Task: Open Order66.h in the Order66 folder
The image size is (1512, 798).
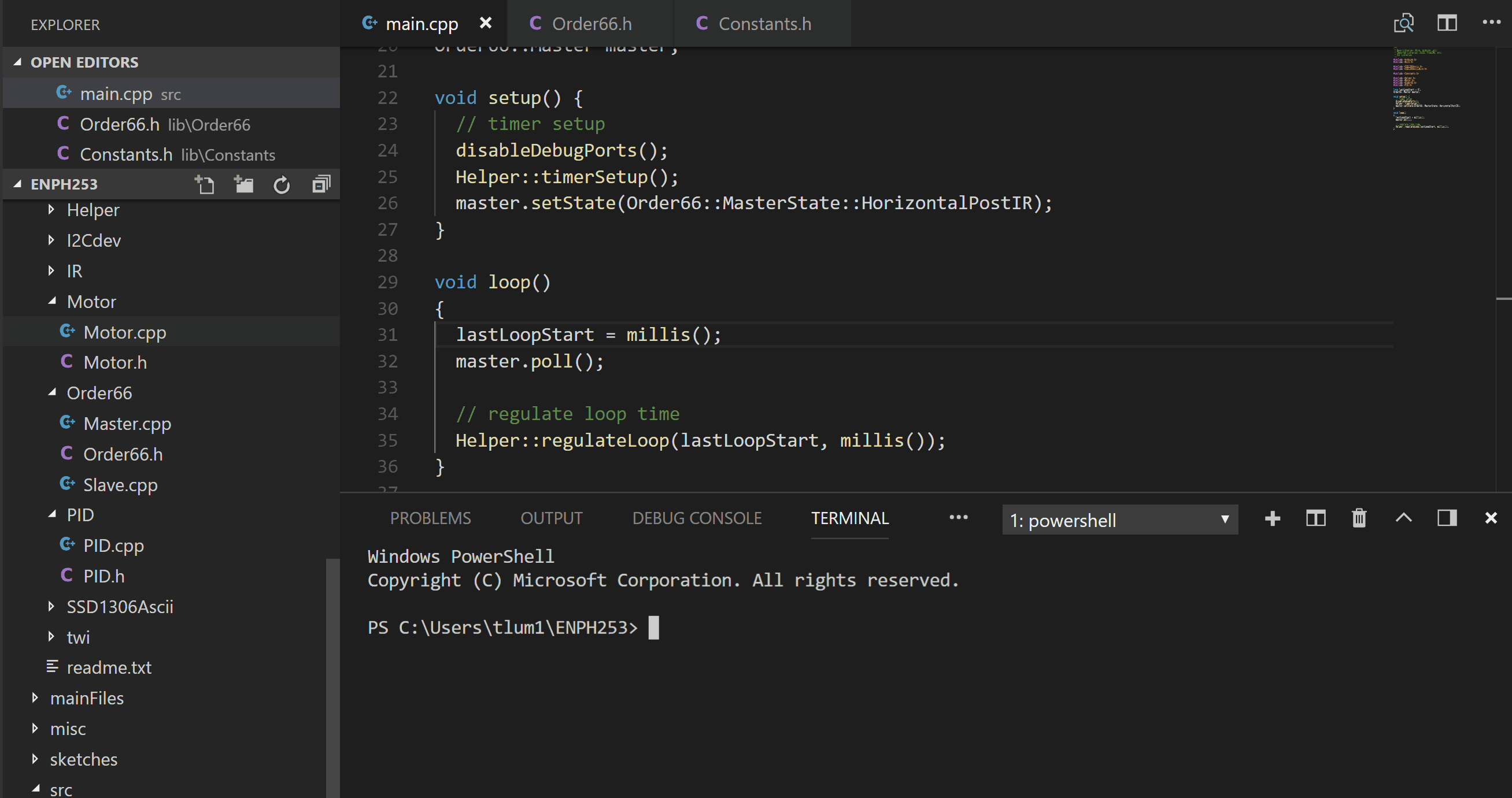Action: click(171, 454)
